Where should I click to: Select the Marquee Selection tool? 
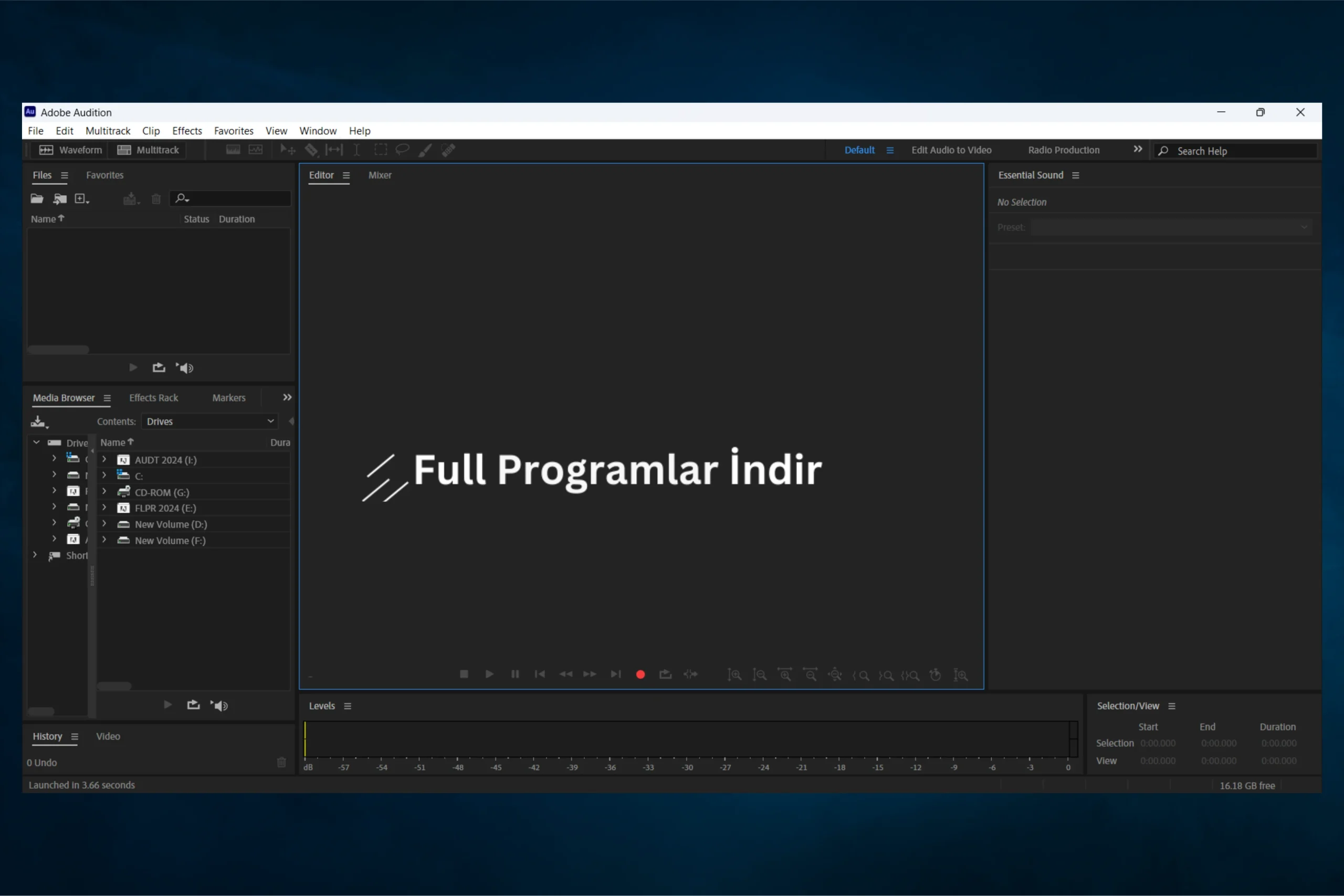coord(381,150)
